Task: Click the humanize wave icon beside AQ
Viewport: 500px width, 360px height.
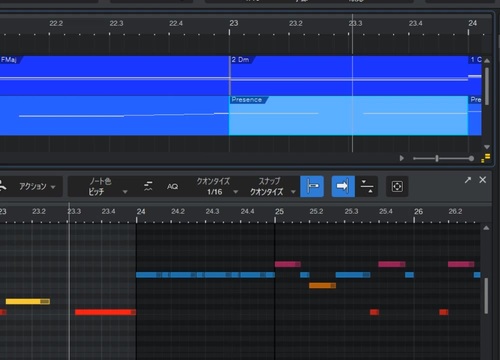Action: tap(148, 186)
